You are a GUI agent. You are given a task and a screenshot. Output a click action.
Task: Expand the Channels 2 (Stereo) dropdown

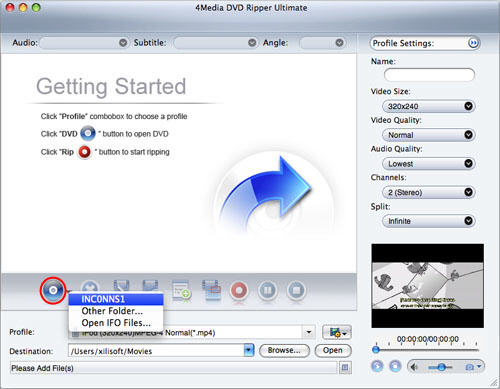(429, 192)
